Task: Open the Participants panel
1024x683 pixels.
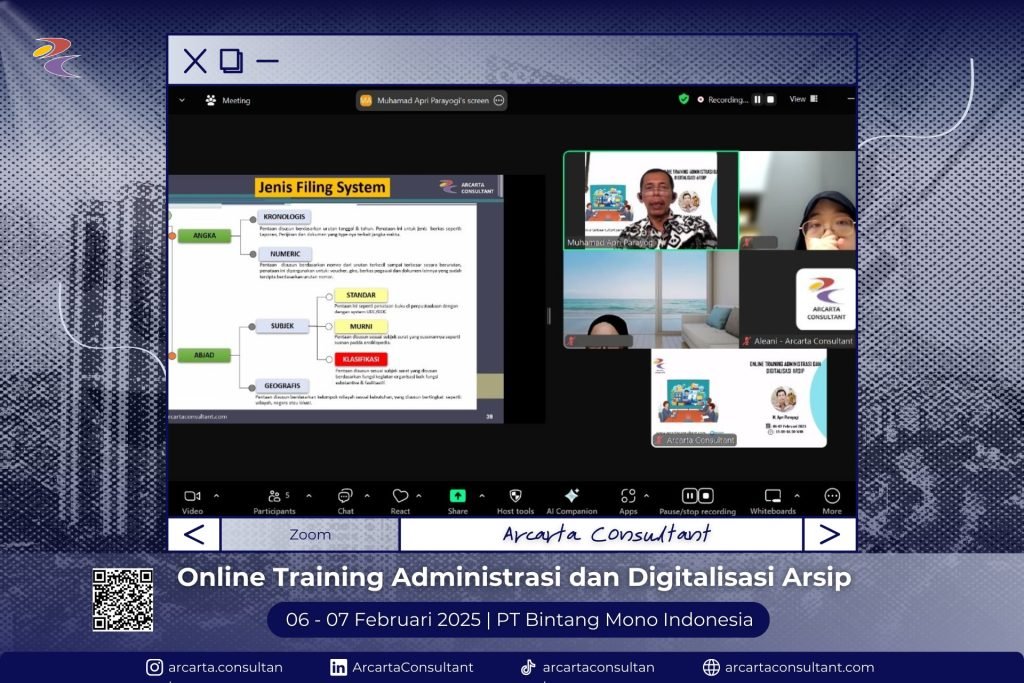Action: tap(275, 496)
